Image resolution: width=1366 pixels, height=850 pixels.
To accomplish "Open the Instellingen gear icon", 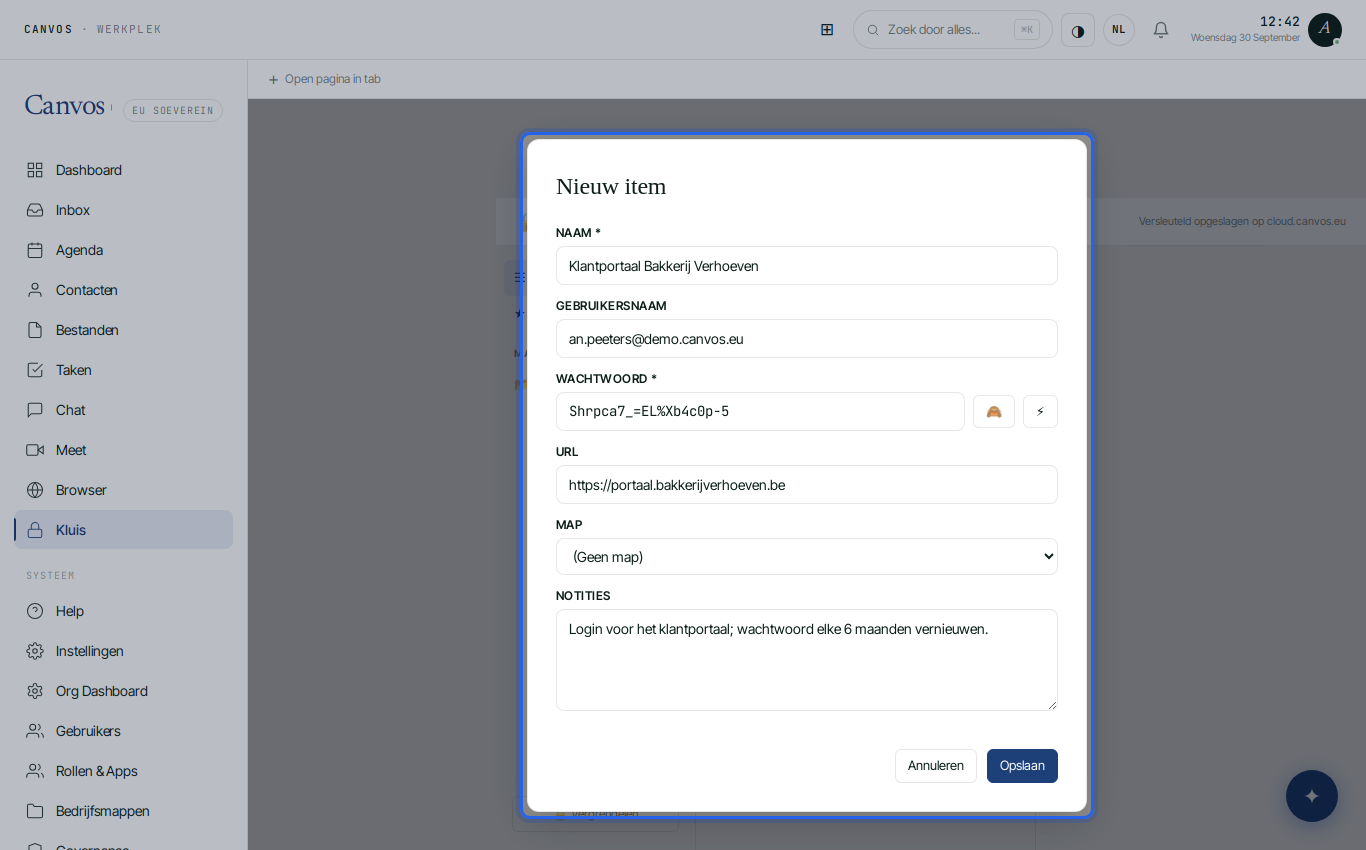I will (35, 651).
